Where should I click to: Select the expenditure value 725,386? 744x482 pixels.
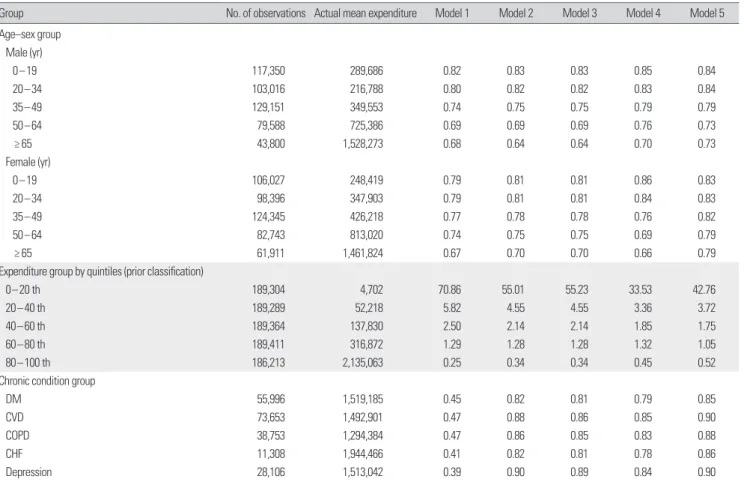point(366,126)
